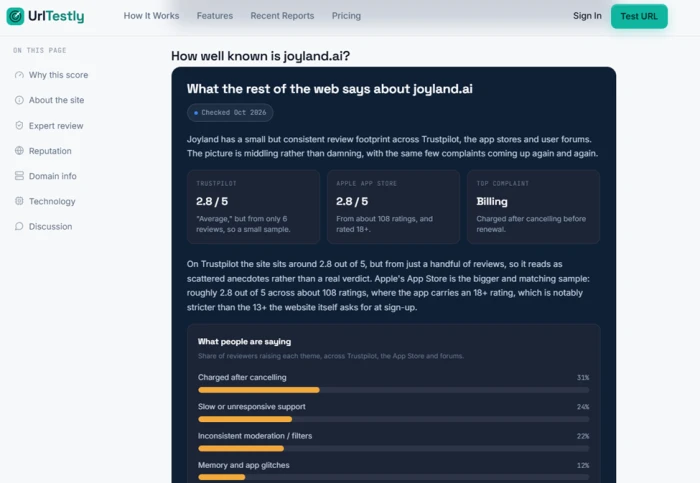Click the speech bubble icon beside Discussion
Screen dimensions: 700x483
19,226
